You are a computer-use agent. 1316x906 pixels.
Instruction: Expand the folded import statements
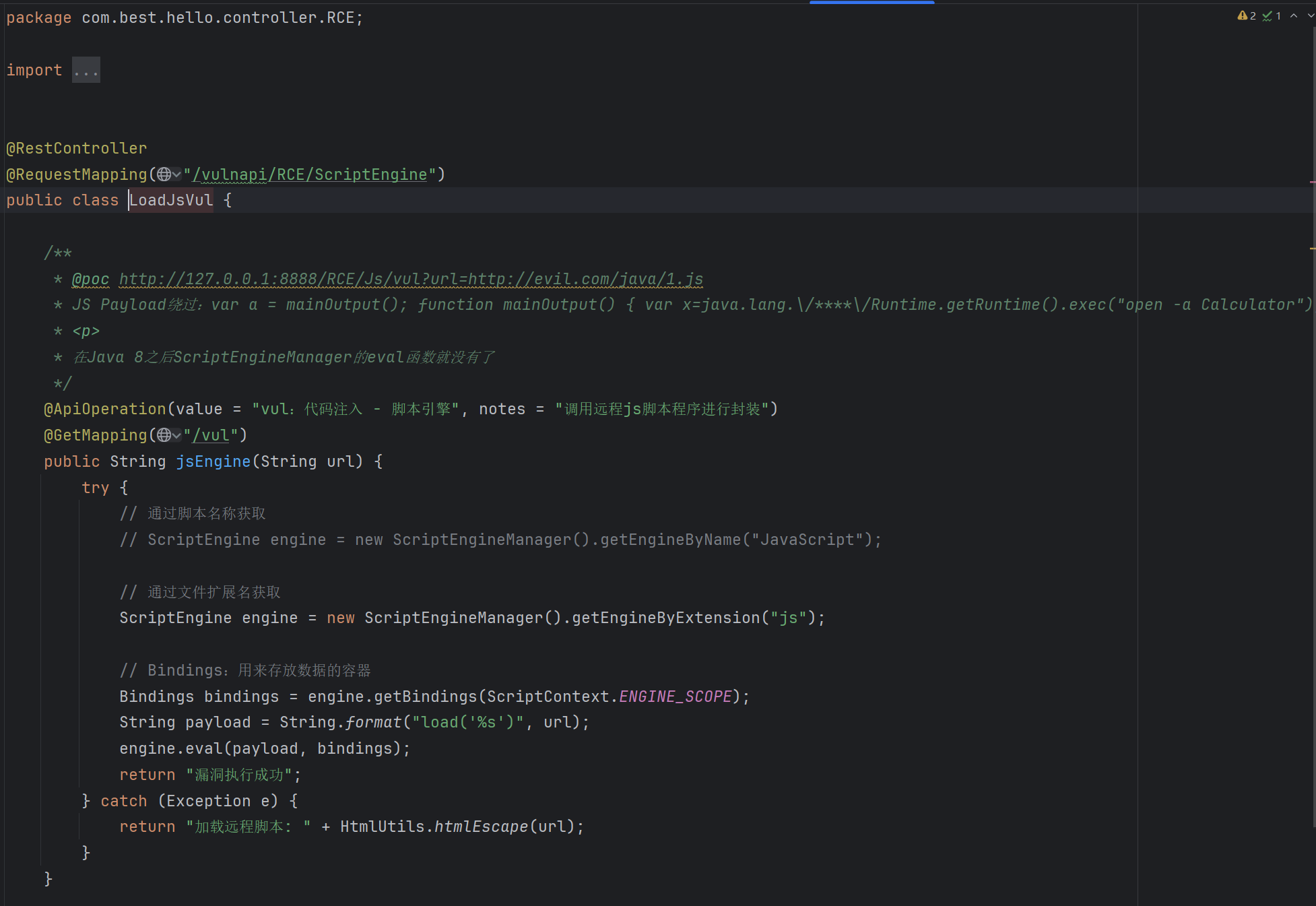pos(86,70)
